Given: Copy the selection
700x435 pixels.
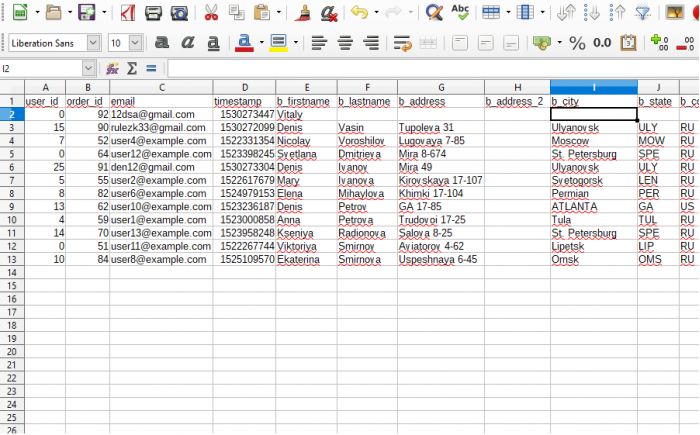Looking at the screenshot, I should 236,13.
